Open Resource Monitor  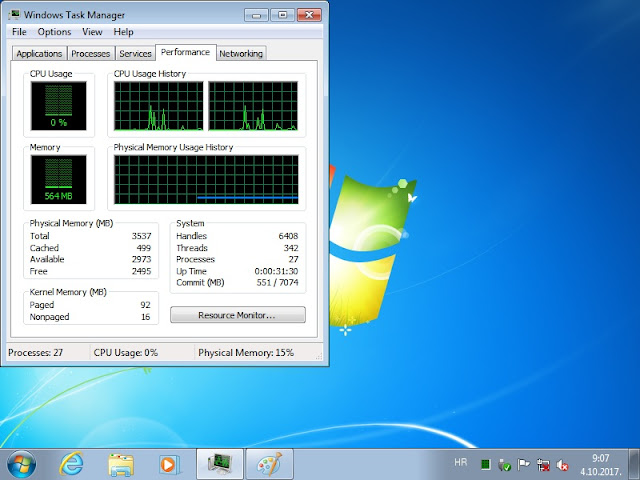[238, 315]
